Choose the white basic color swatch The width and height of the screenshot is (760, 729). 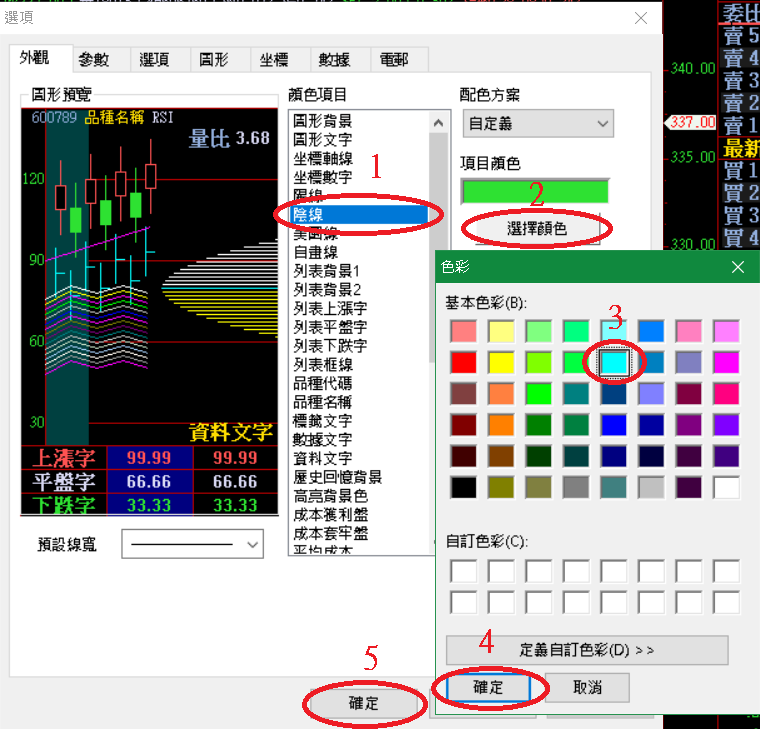coord(727,487)
